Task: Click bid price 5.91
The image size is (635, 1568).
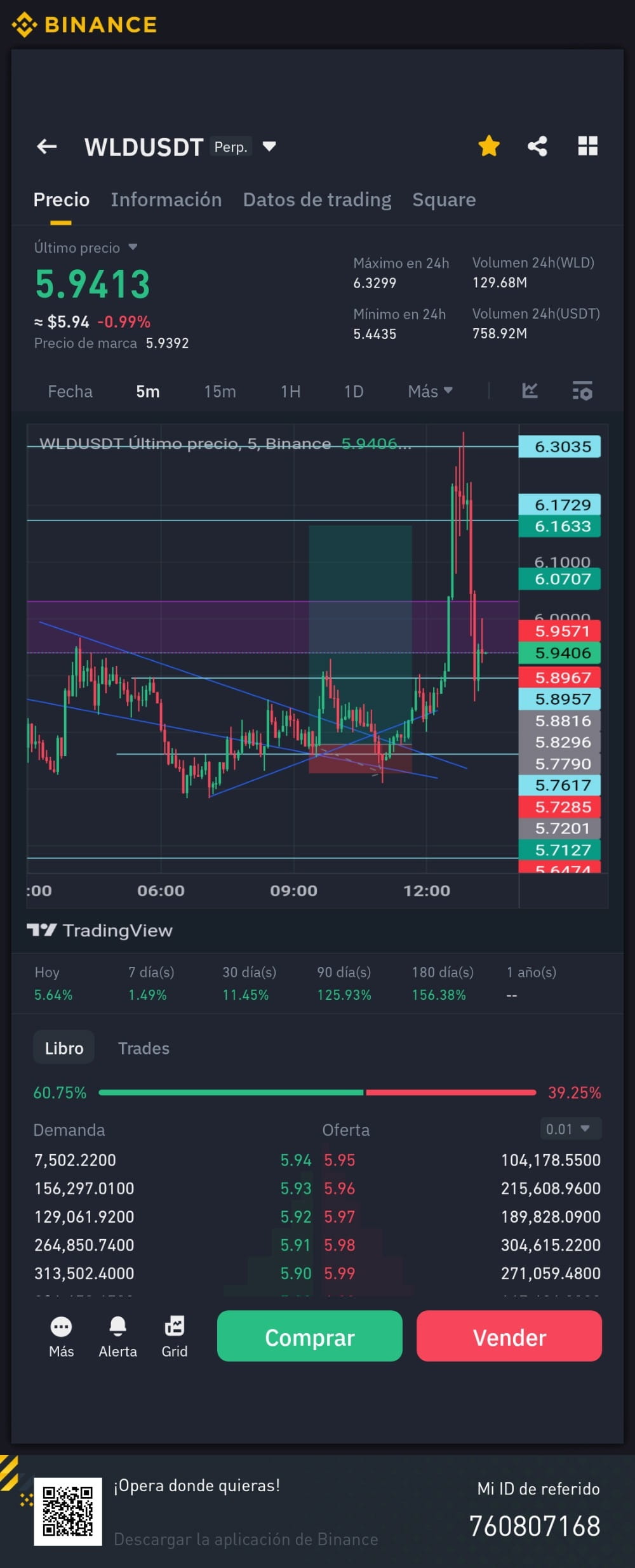Action: coord(296,1245)
